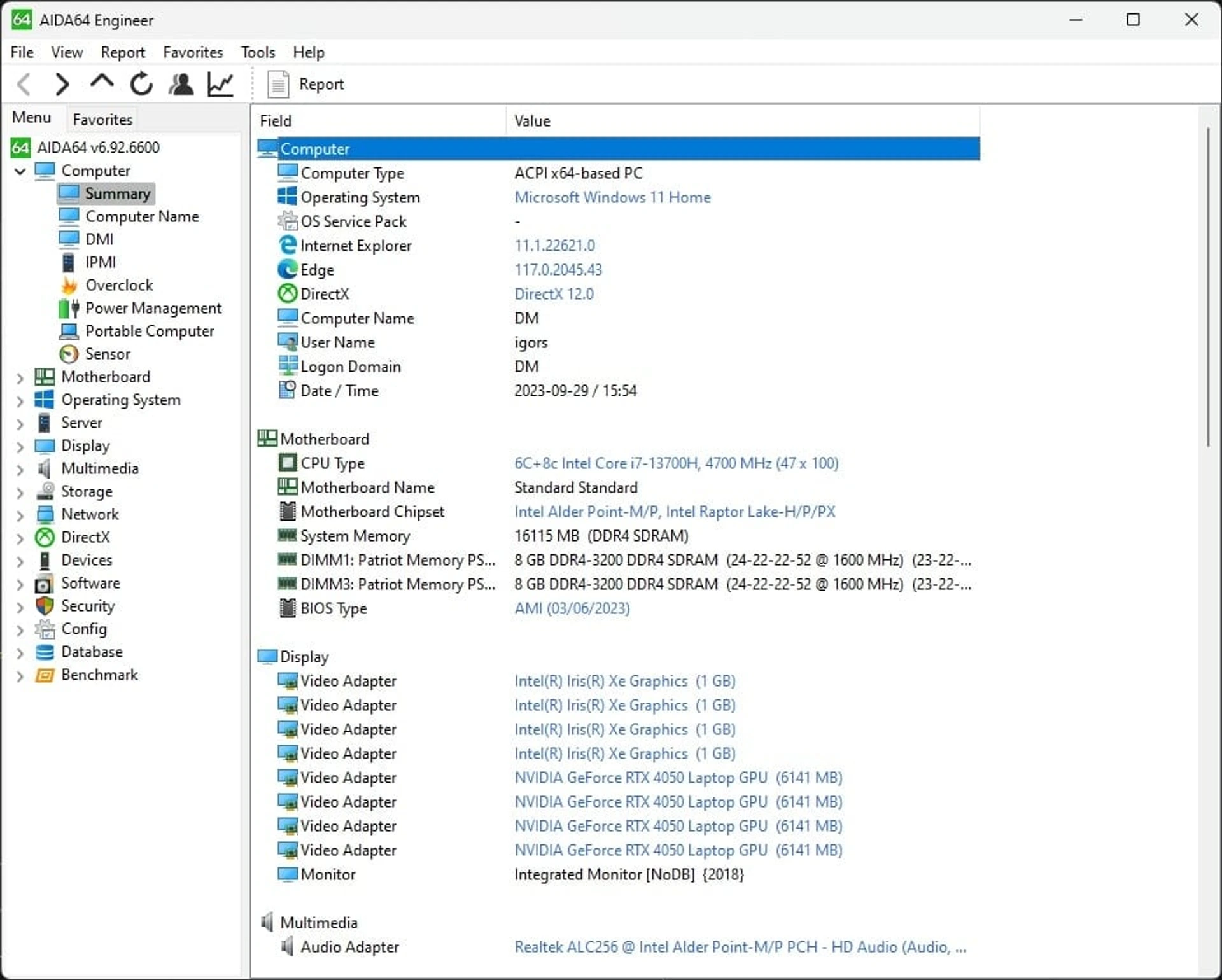1222x980 pixels.
Task: Select the User Name row
Action: 618,342
